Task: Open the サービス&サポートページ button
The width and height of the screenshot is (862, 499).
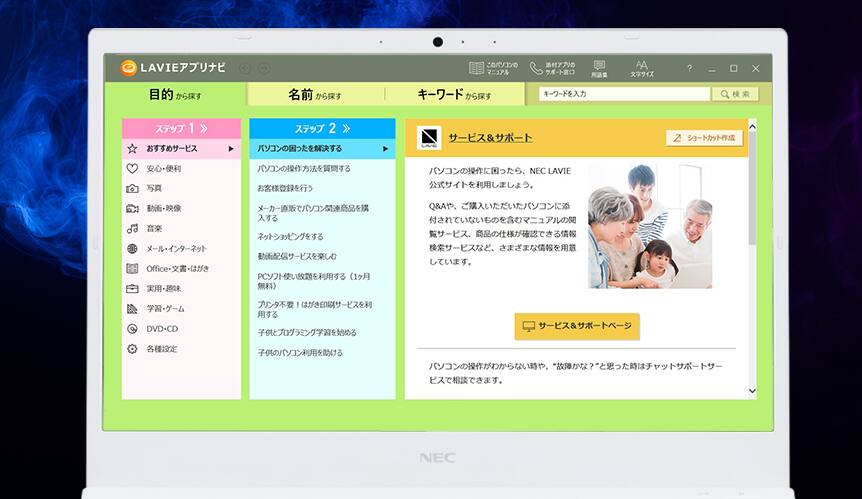Action: tap(577, 326)
